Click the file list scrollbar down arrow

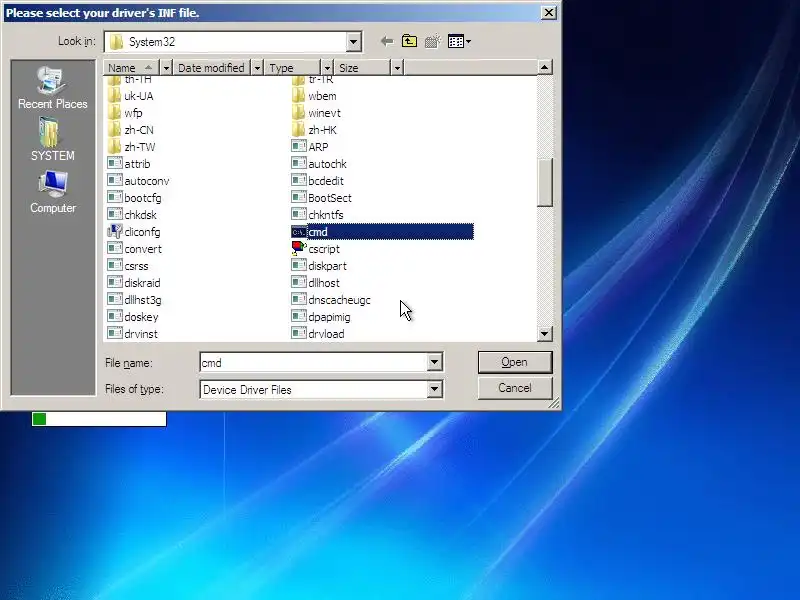click(x=544, y=334)
